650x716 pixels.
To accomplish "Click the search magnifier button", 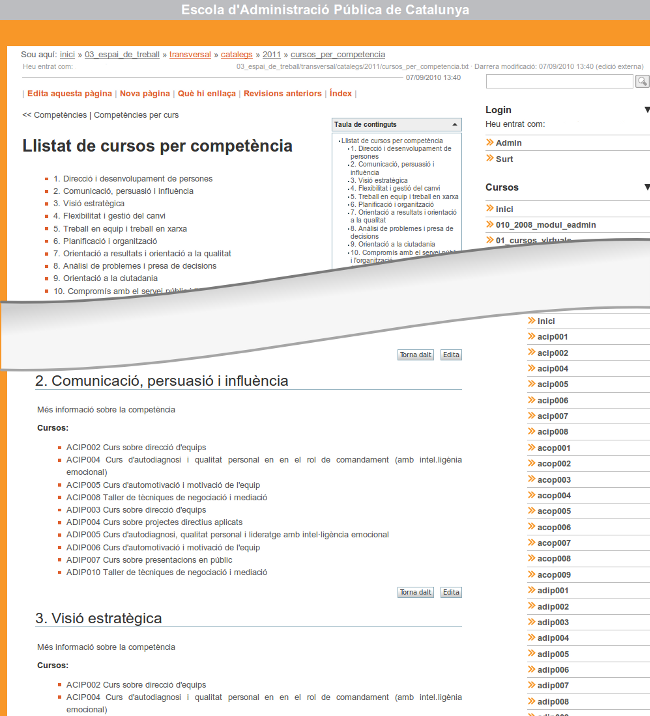I will point(642,81).
